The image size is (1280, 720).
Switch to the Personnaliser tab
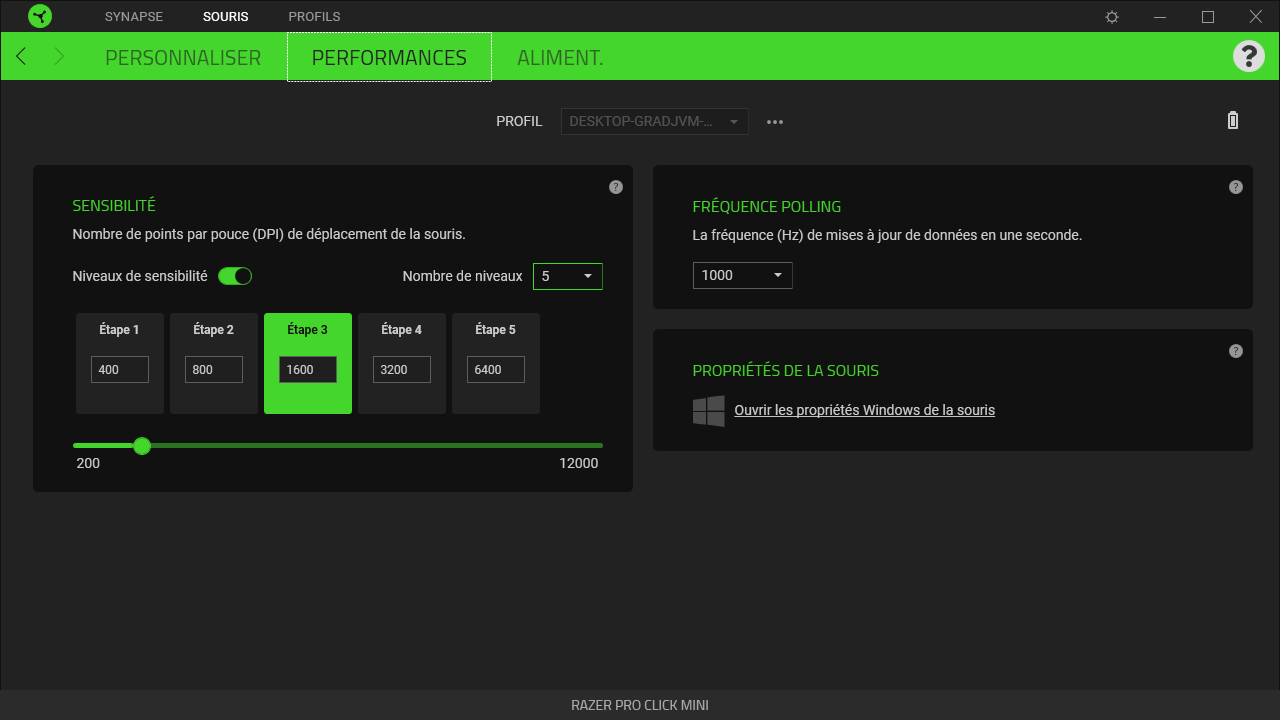pyautogui.click(x=183, y=58)
